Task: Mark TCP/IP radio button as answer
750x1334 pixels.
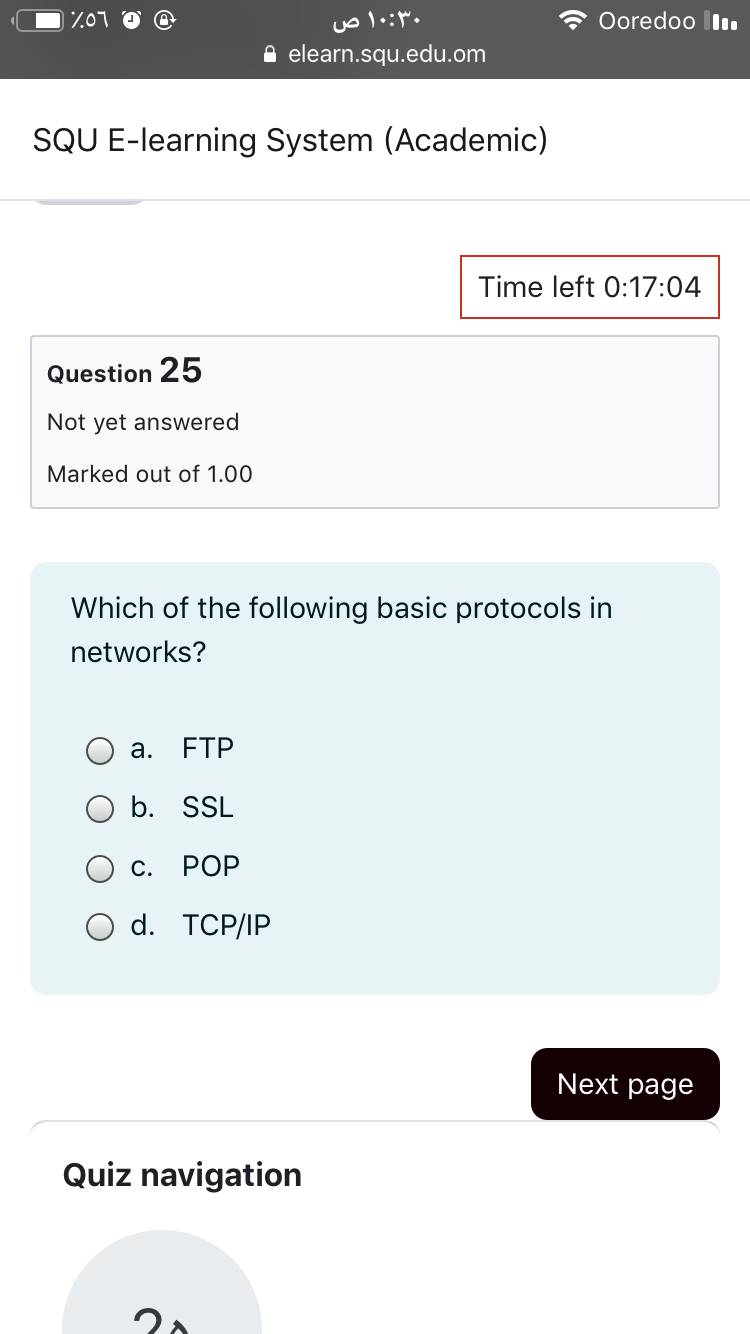Action: (100, 928)
